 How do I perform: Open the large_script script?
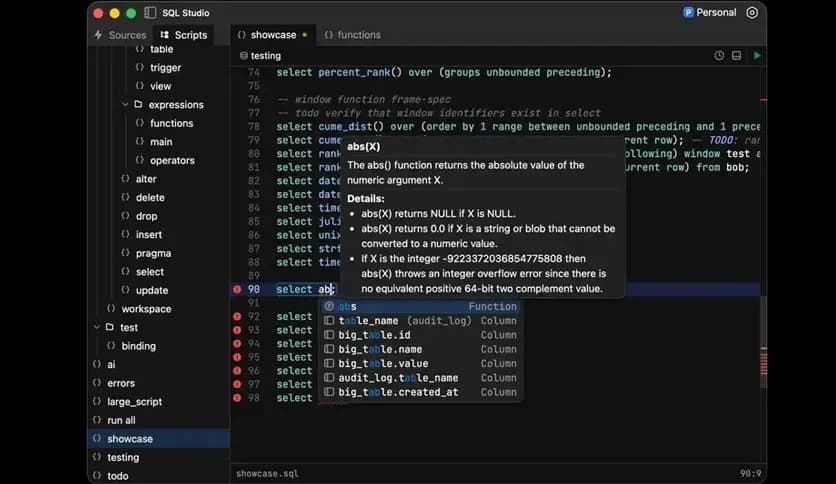tap(134, 402)
